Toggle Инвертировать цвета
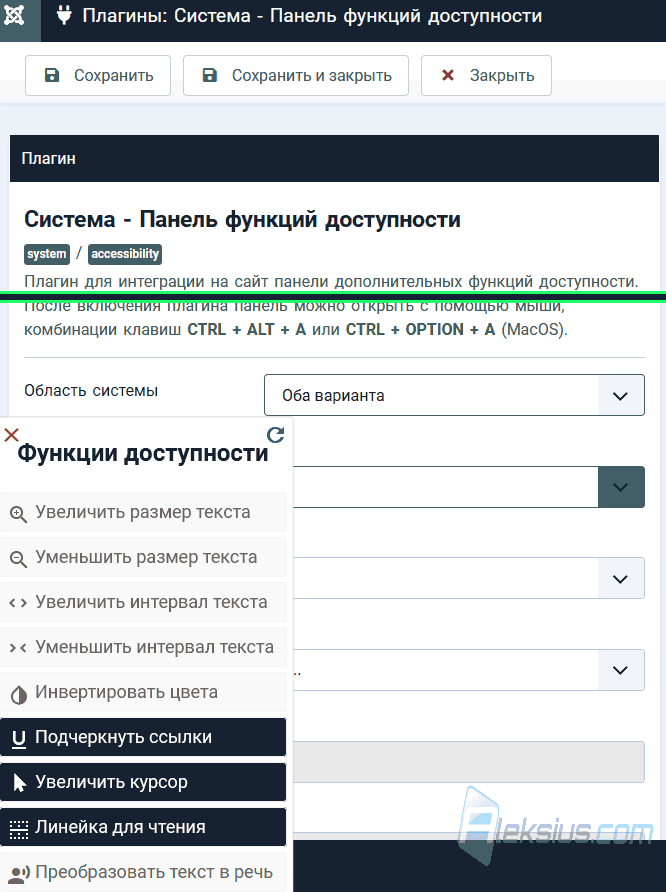Viewport: 666px width, 892px height. point(143,692)
